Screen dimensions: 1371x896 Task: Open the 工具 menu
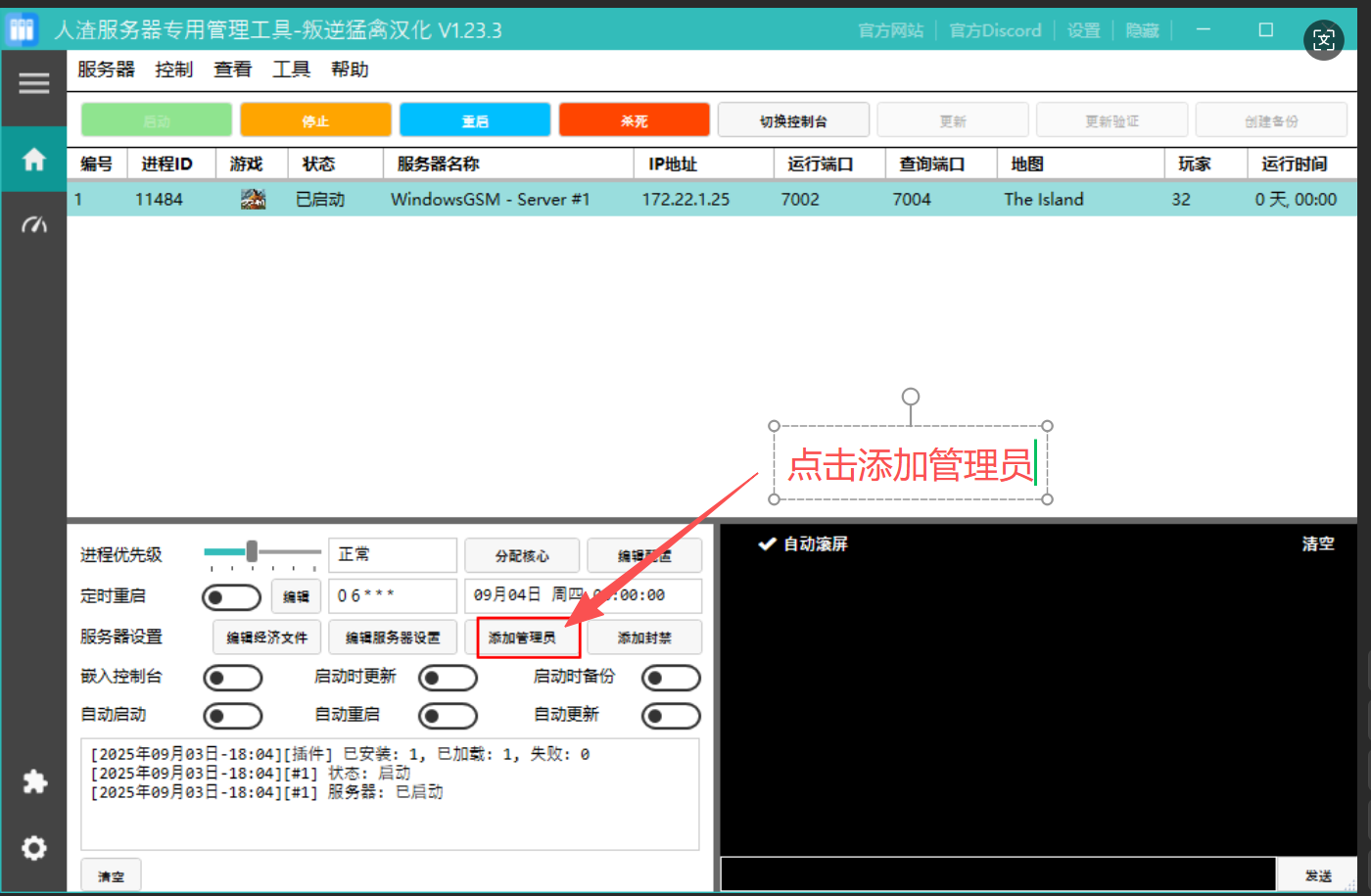click(x=291, y=69)
